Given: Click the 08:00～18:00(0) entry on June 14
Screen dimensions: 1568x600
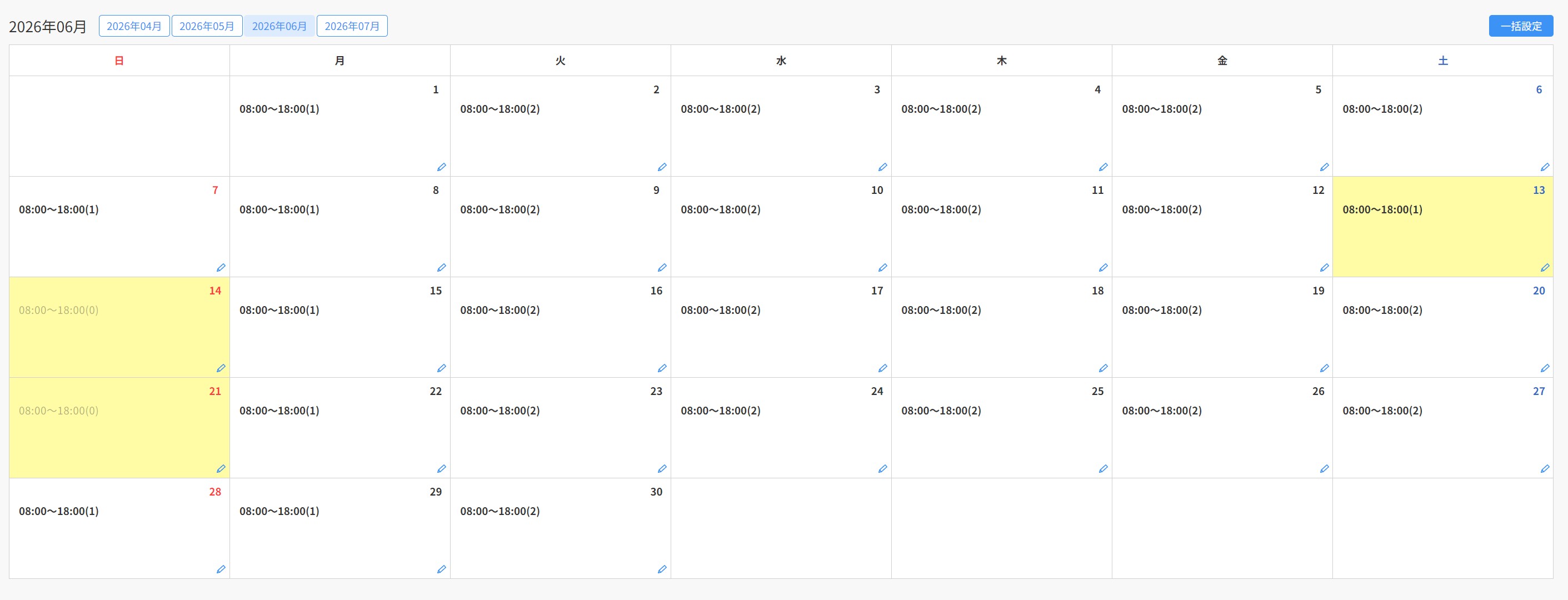Looking at the screenshot, I should pyautogui.click(x=58, y=311).
